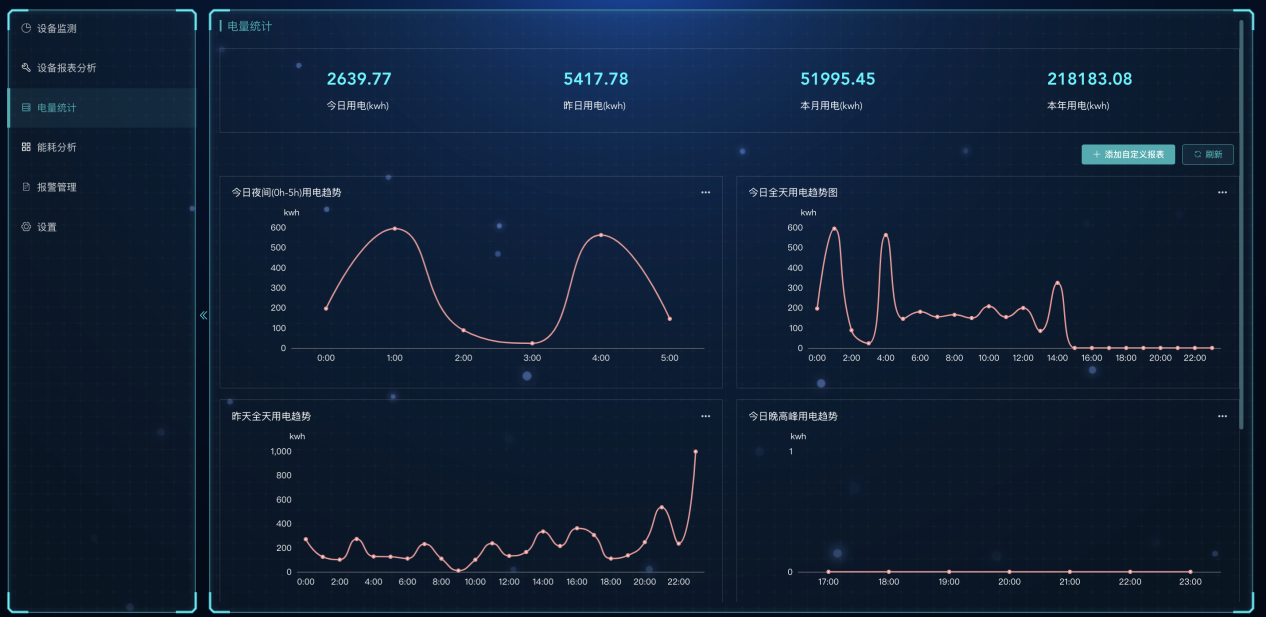Click the 5:00 x-axis label in 今日夜间 chart
This screenshot has height=617, width=1266.
pyautogui.click(x=670, y=358)
